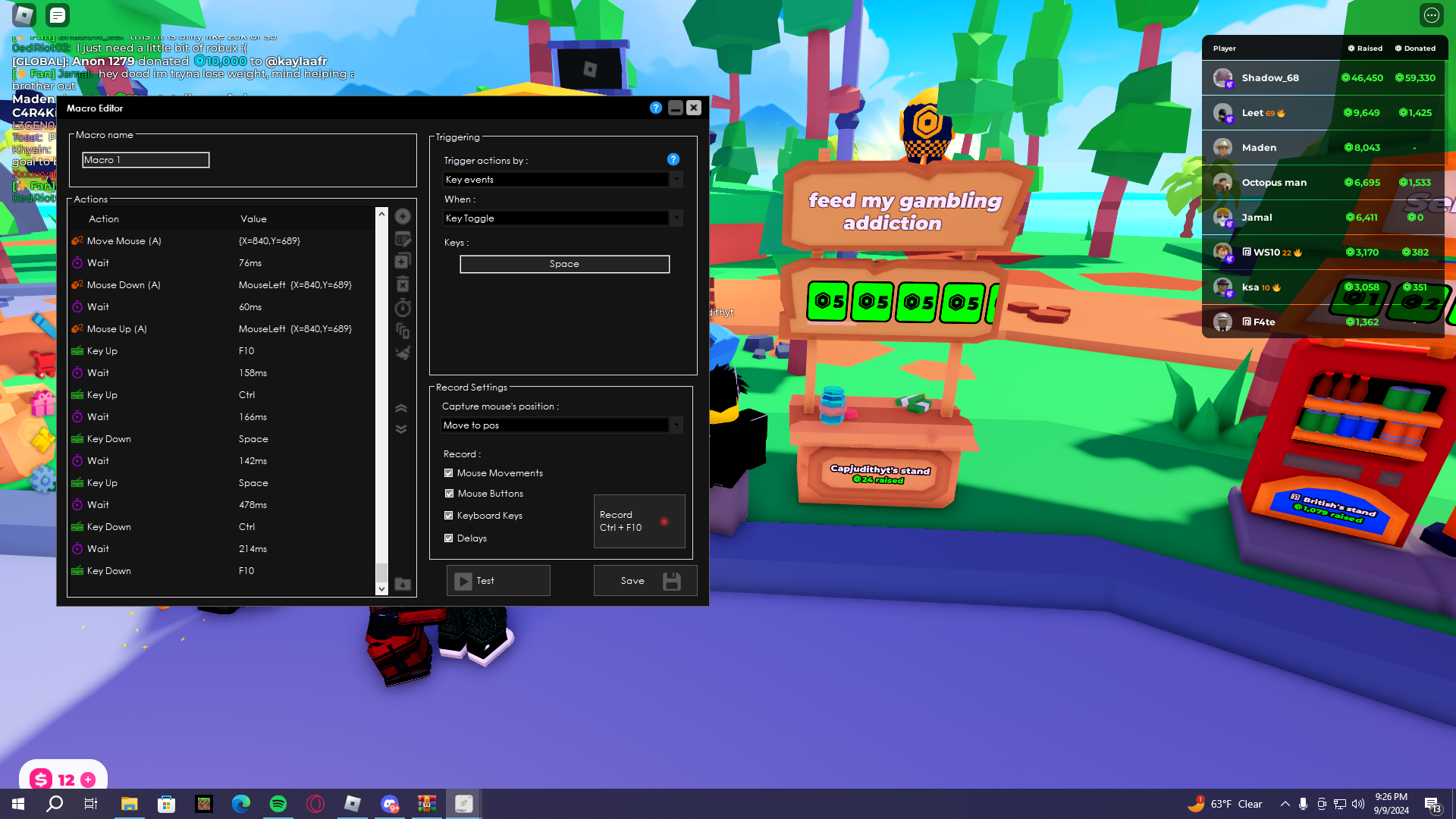This screenshot has height=819, width=1456.
Task: Expand the Key Toggle when dropdown
Action: pos(562,218)
